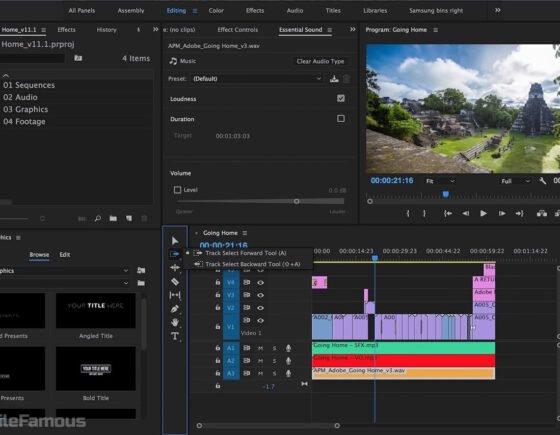The image size is (560, 435).
Task: Select the Hand tool
Action: pyautogui.click(x=175, y=322)
